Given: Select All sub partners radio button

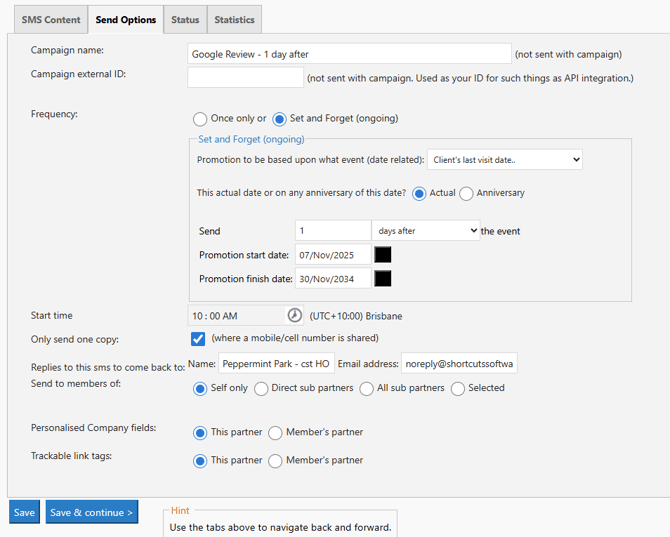Looking at the screenshot, I should click(367, 389).
